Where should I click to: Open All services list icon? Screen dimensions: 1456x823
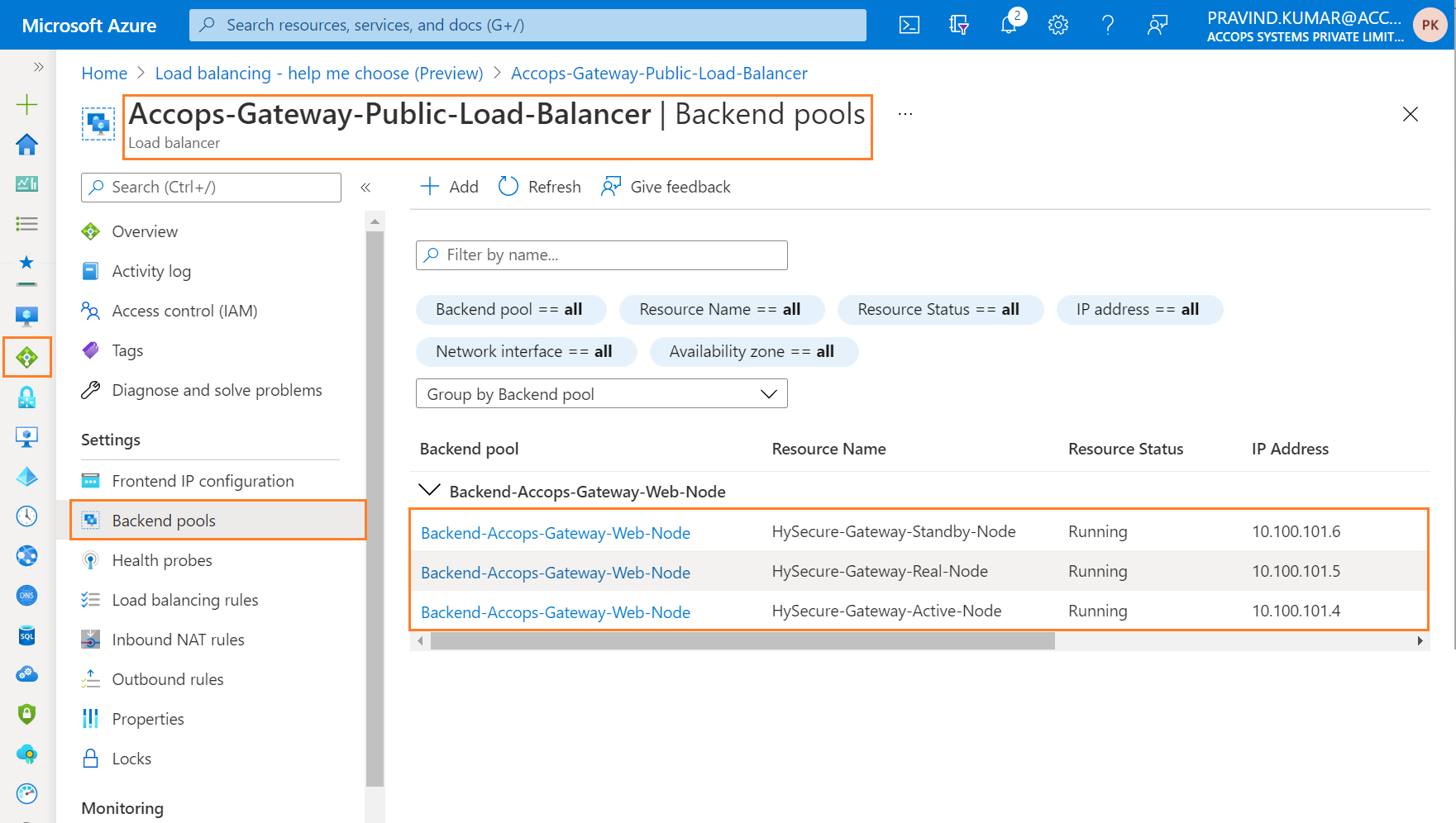pos(27,223)
